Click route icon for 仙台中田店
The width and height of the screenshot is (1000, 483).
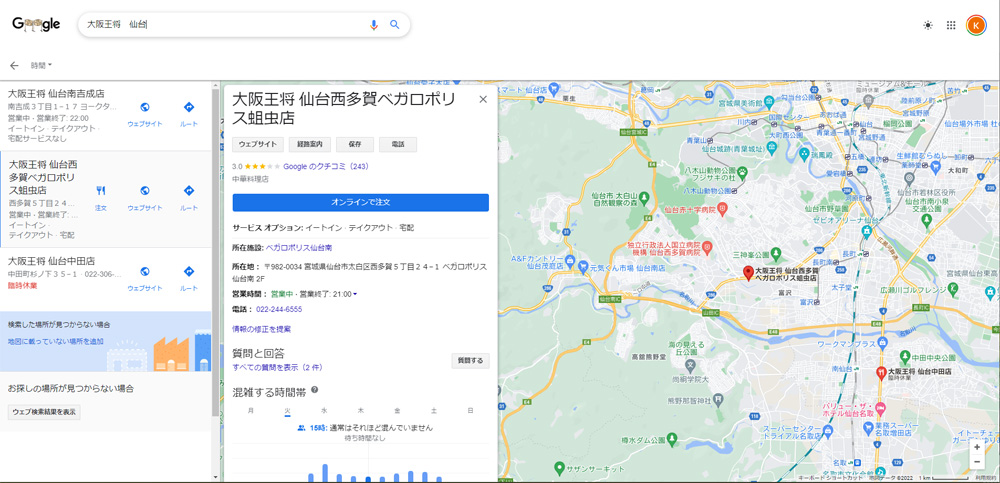189,271
